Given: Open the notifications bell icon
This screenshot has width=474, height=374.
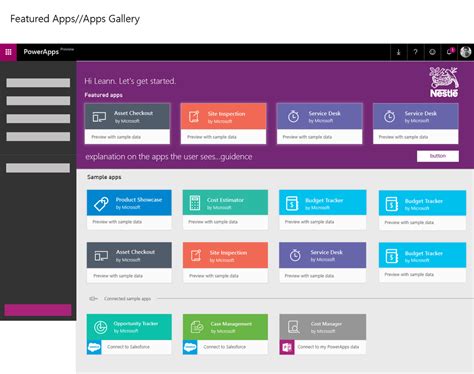Looking at the screenshot, I should (450, 52).
